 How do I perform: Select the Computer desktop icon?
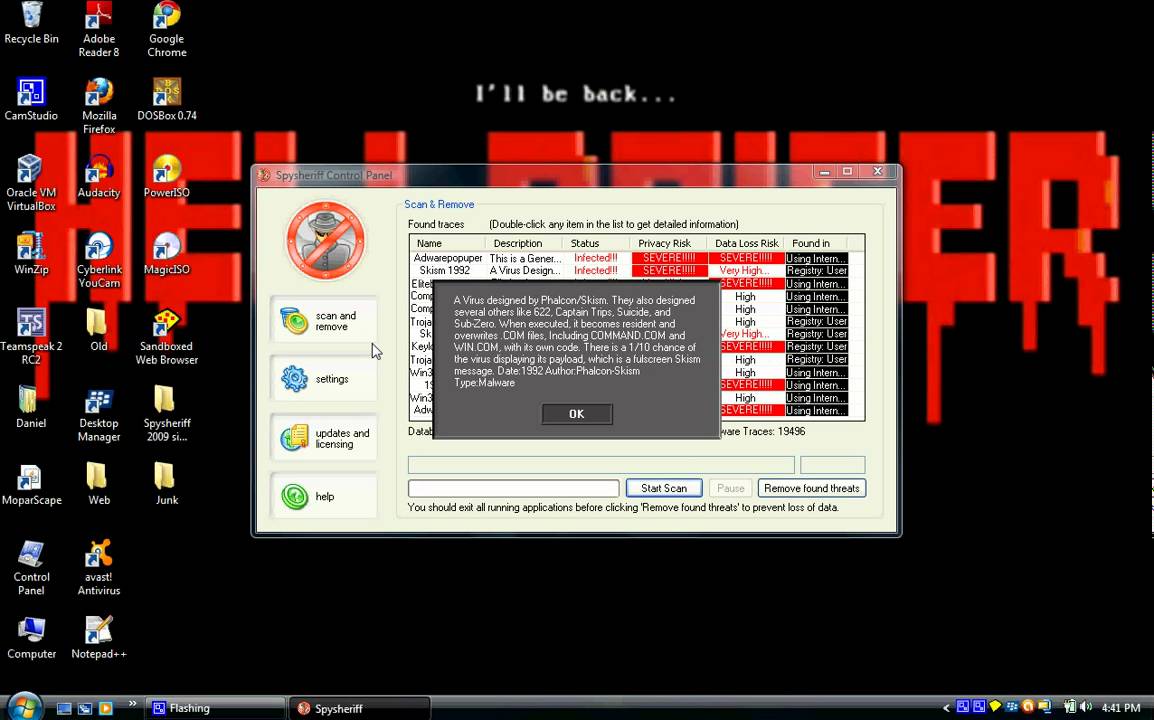coord(31,638)
